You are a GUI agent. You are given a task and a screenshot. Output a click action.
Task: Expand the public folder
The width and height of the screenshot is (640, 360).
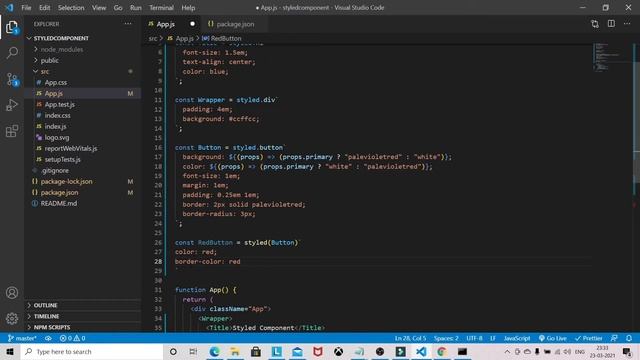(x=50, y=60)
